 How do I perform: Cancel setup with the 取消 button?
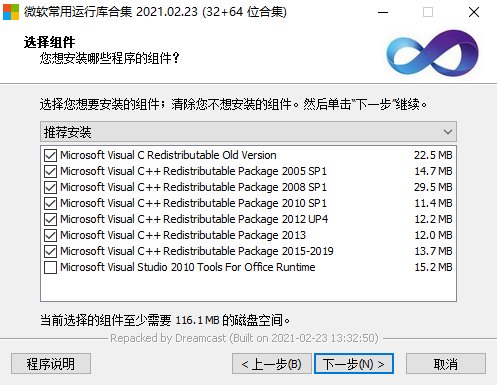pyautogui.click(x=446, y=364)
